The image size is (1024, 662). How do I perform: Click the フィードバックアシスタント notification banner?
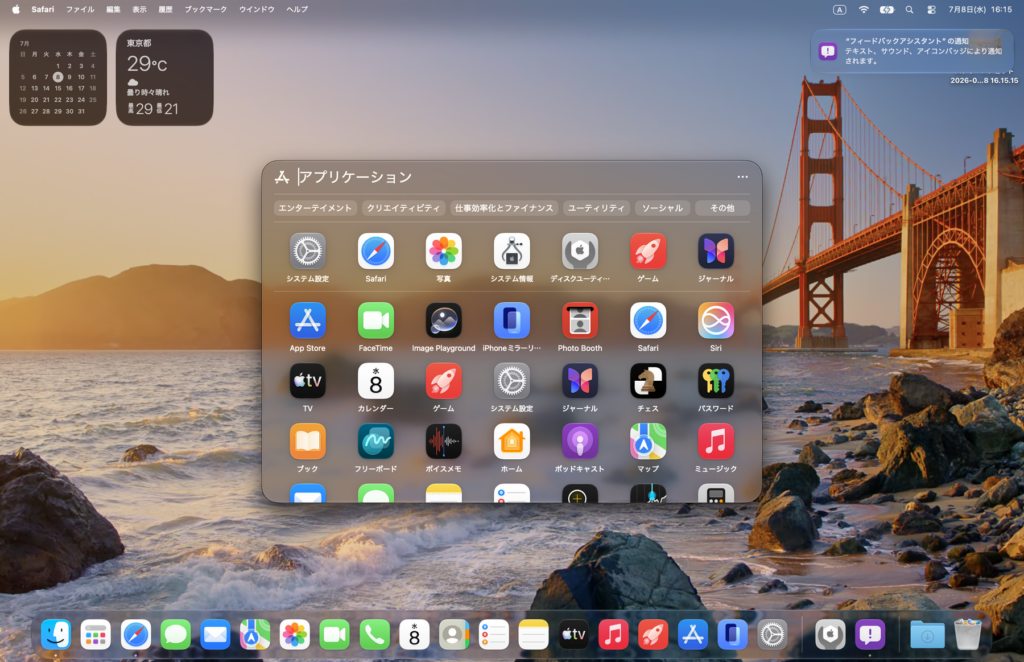click(912, 51)
